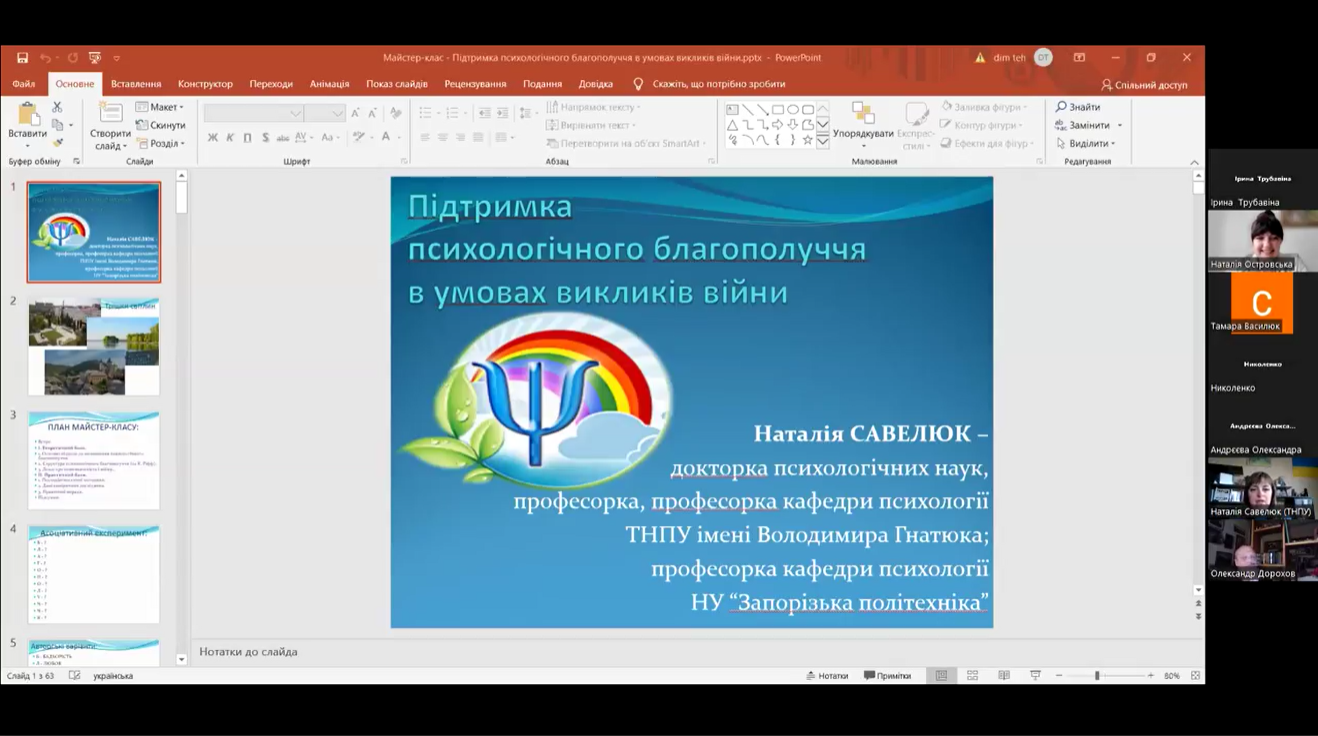Select slide 2 thumbnail with landscape photos
This screenshot has width=1318, height=736.
[x=94, y=346]
